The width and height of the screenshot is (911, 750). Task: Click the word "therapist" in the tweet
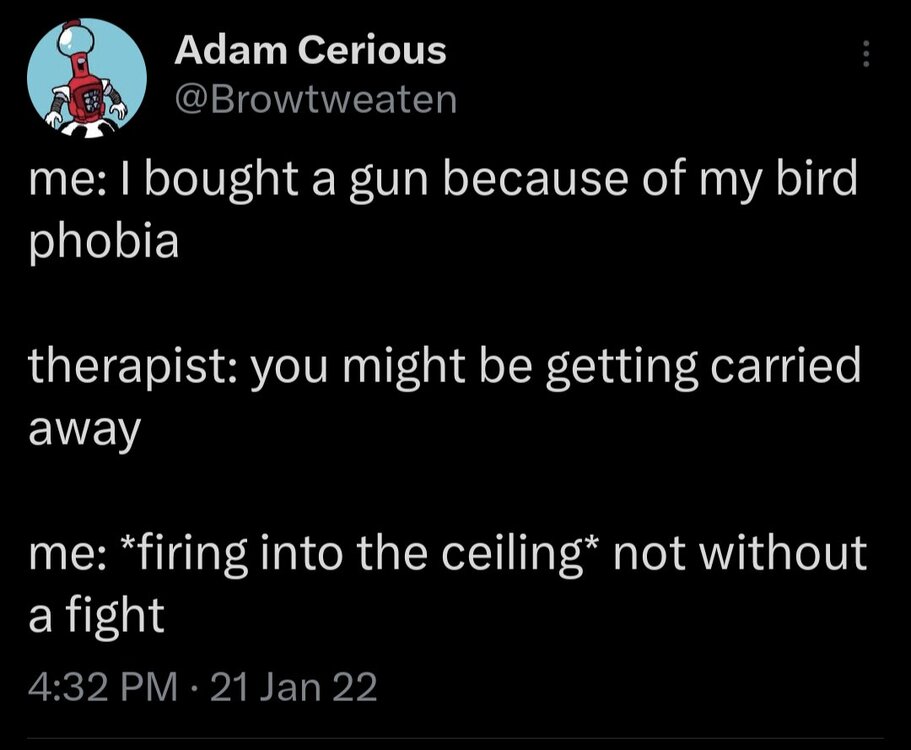pyautogui.click(x=130, y=368)
